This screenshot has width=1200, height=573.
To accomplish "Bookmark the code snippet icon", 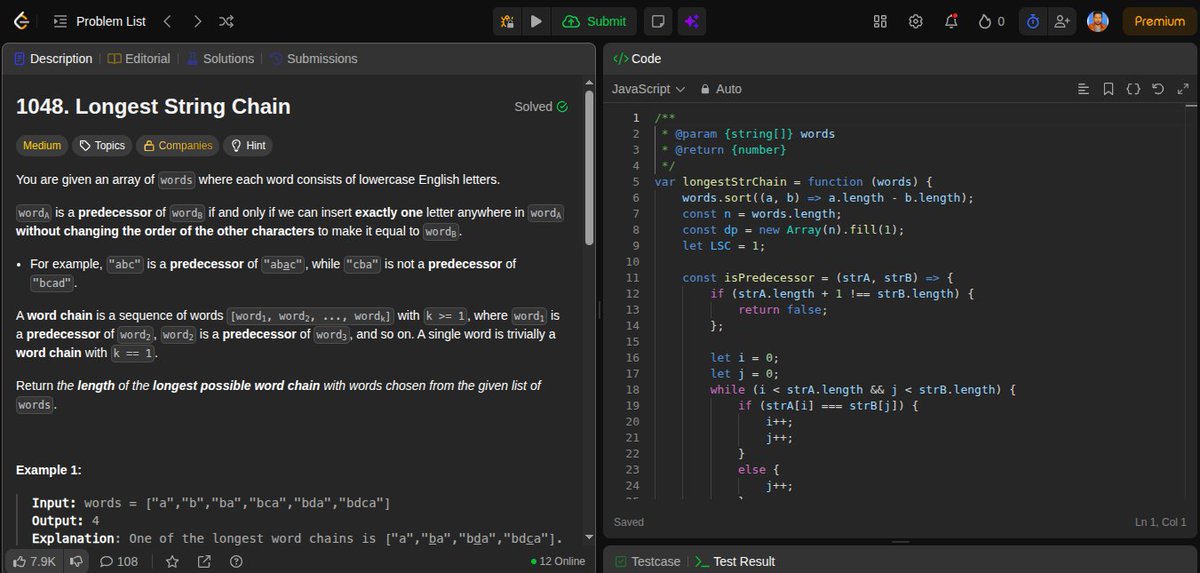I will (1108, 89).
